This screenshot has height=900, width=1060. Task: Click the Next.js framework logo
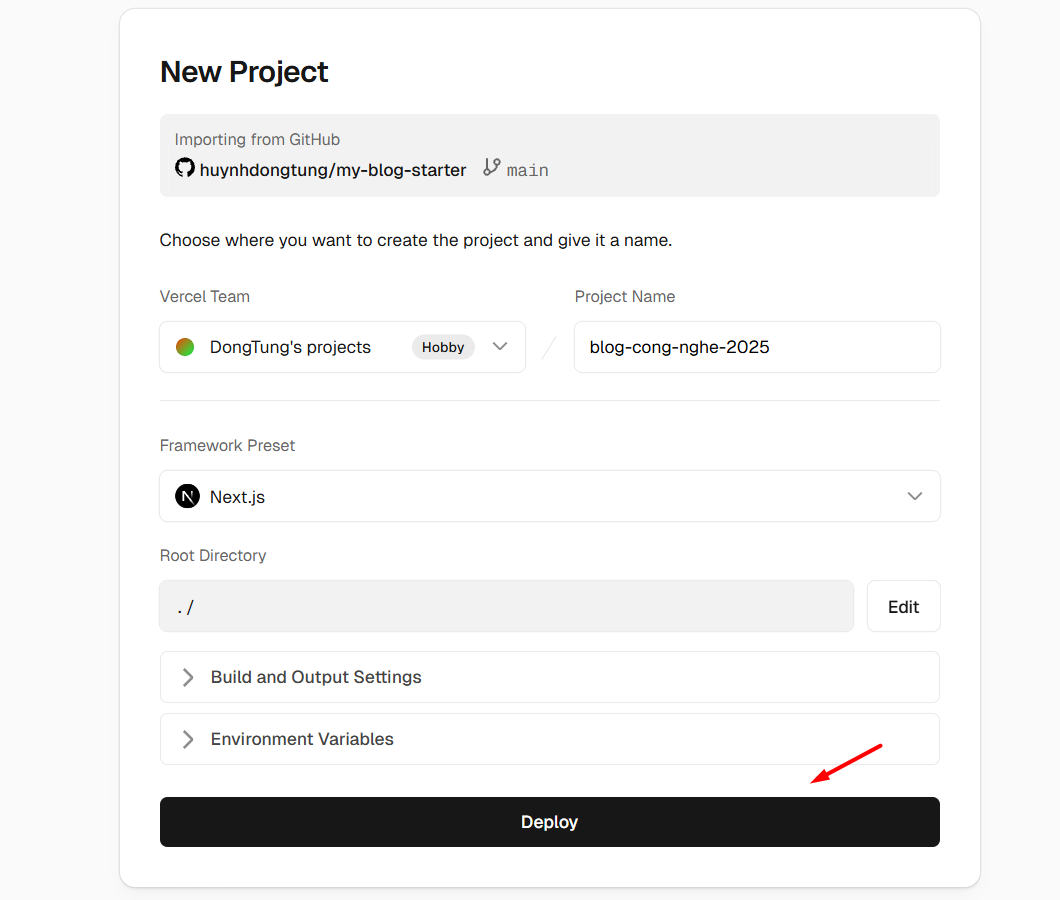(x=187, y=496)
